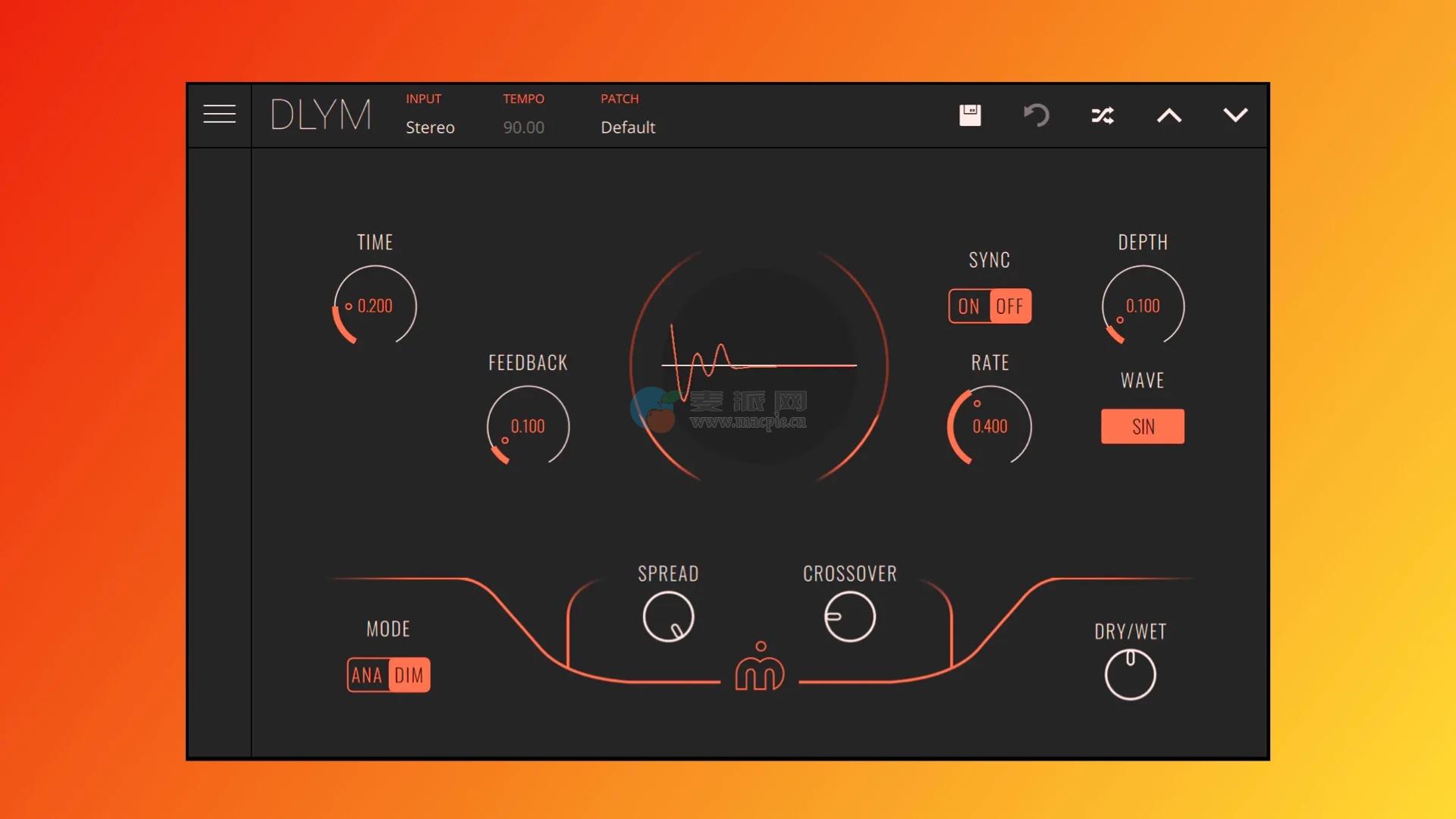1456x819 pixels.
Task: Click the Time knob
Action: [x=375, y=306]
